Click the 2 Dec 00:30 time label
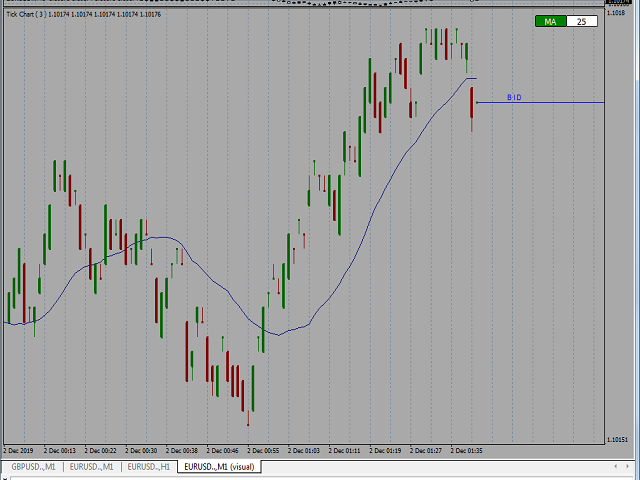 tap(141, 451)
